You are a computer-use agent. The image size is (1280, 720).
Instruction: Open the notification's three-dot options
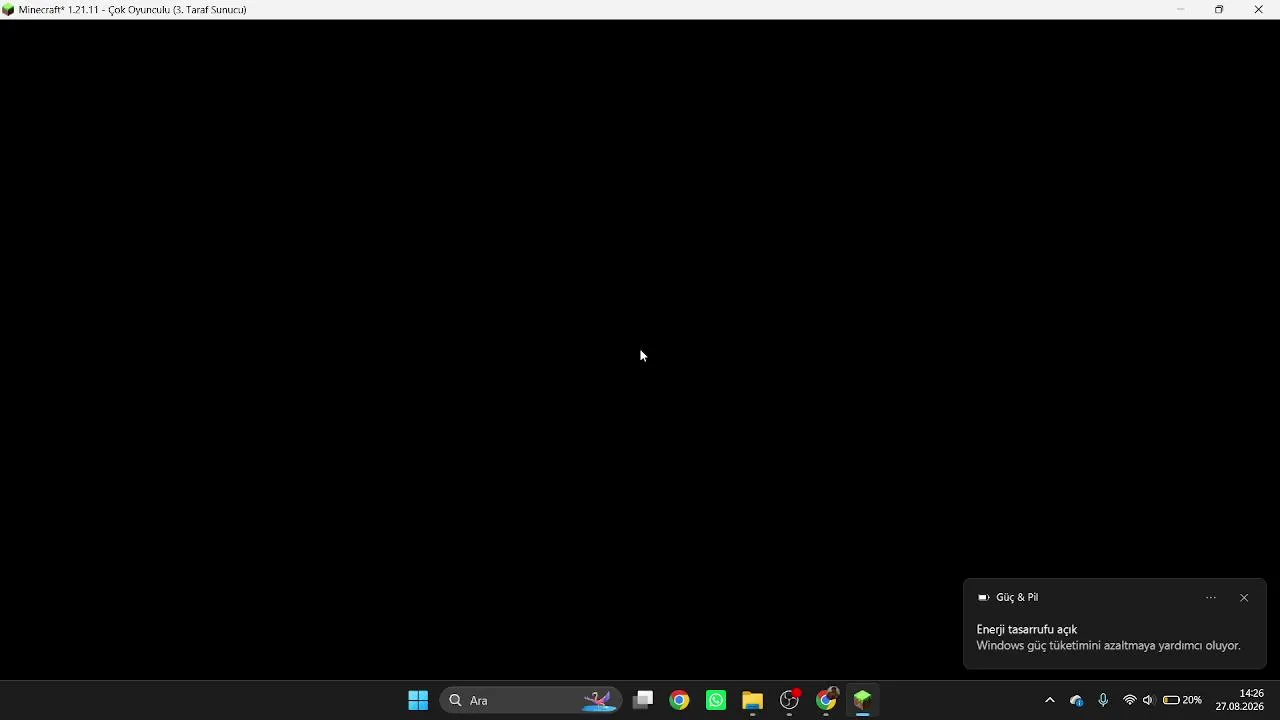(x=1211, y=598)
